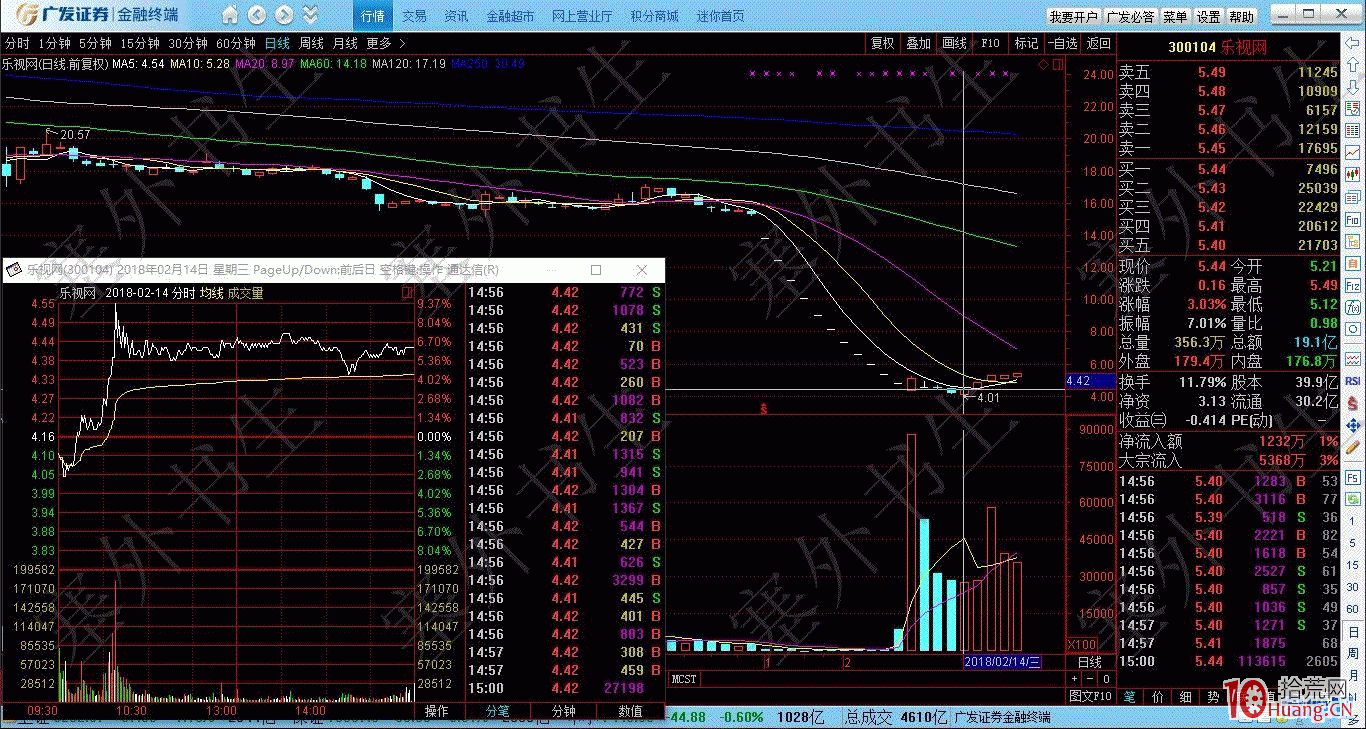Open the 设置 settings button
The height and width of the screenshot is (729, 1366).
tap(1208, 17)
